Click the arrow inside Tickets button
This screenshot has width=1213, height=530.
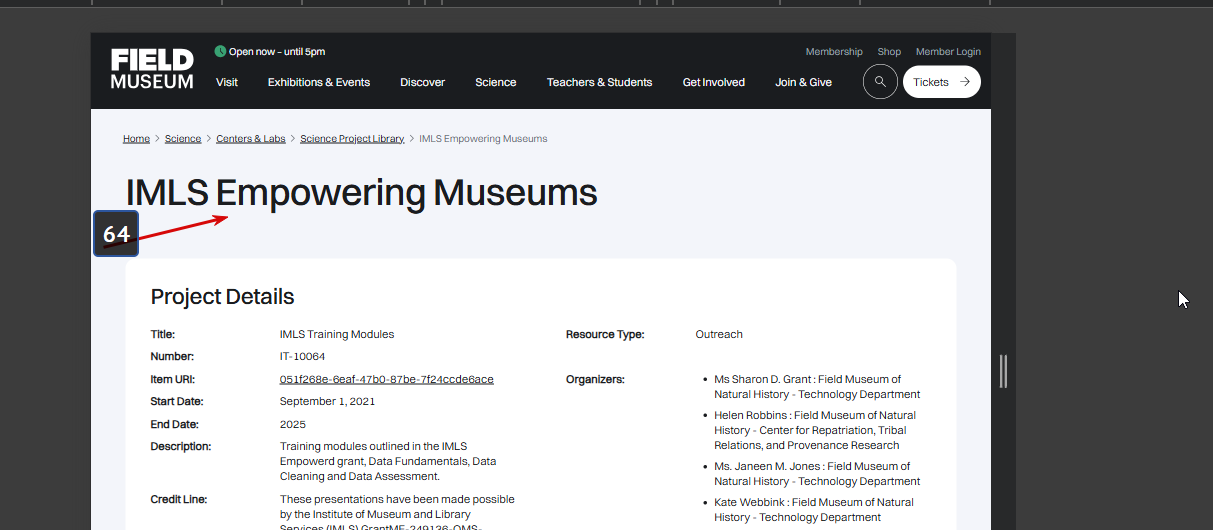point(965,82)
